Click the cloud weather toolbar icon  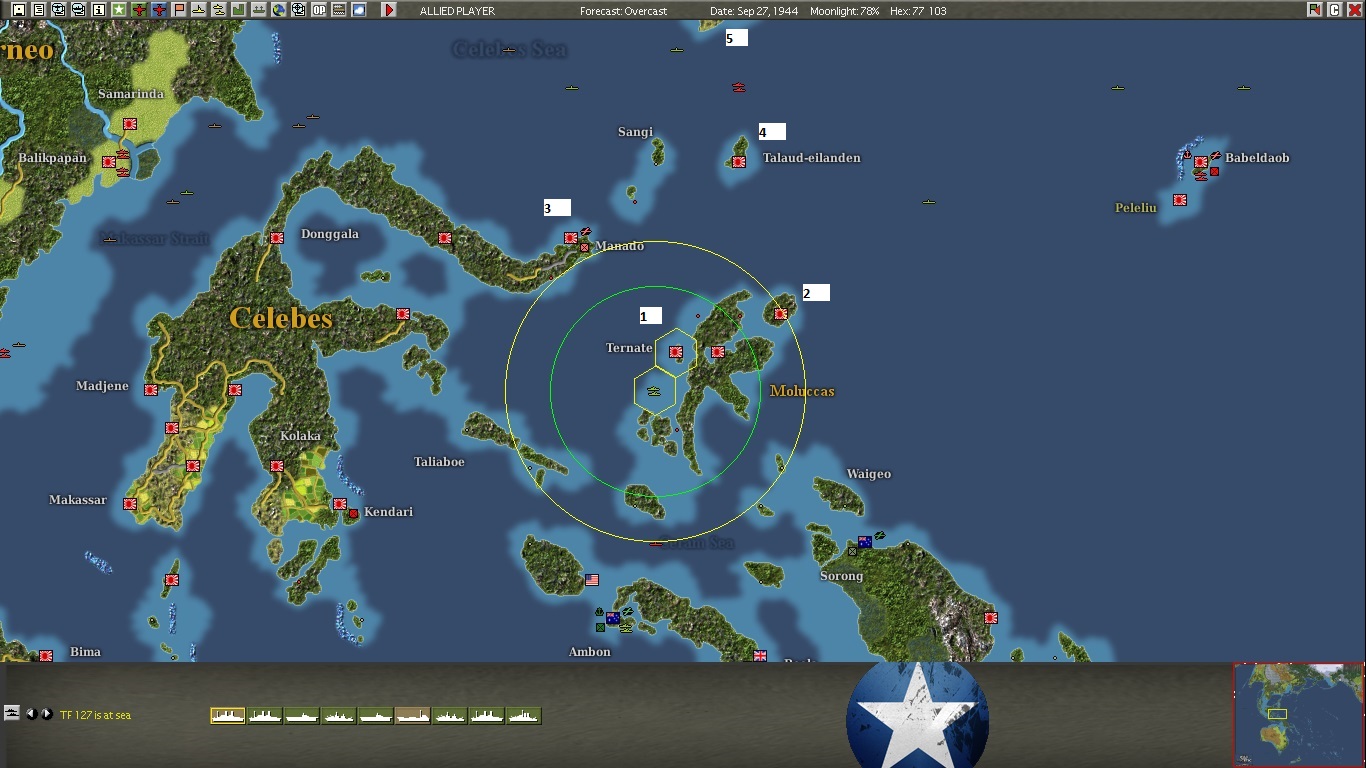358,10
